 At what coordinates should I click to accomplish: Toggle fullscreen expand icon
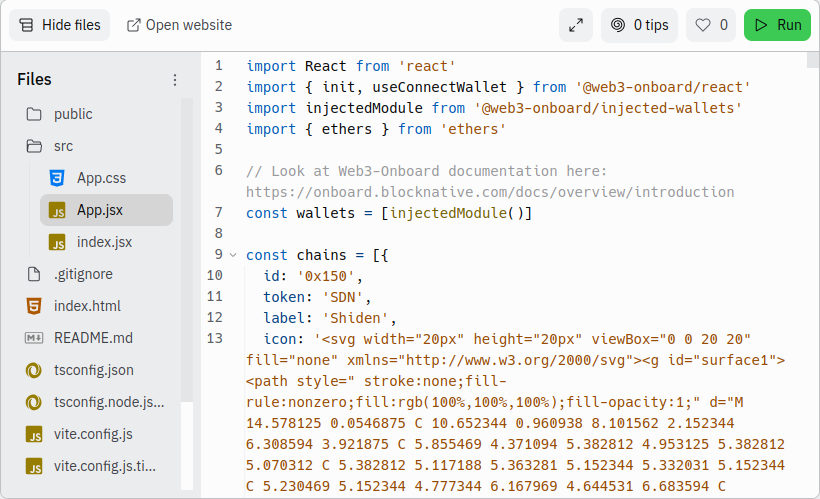point(576,25)
